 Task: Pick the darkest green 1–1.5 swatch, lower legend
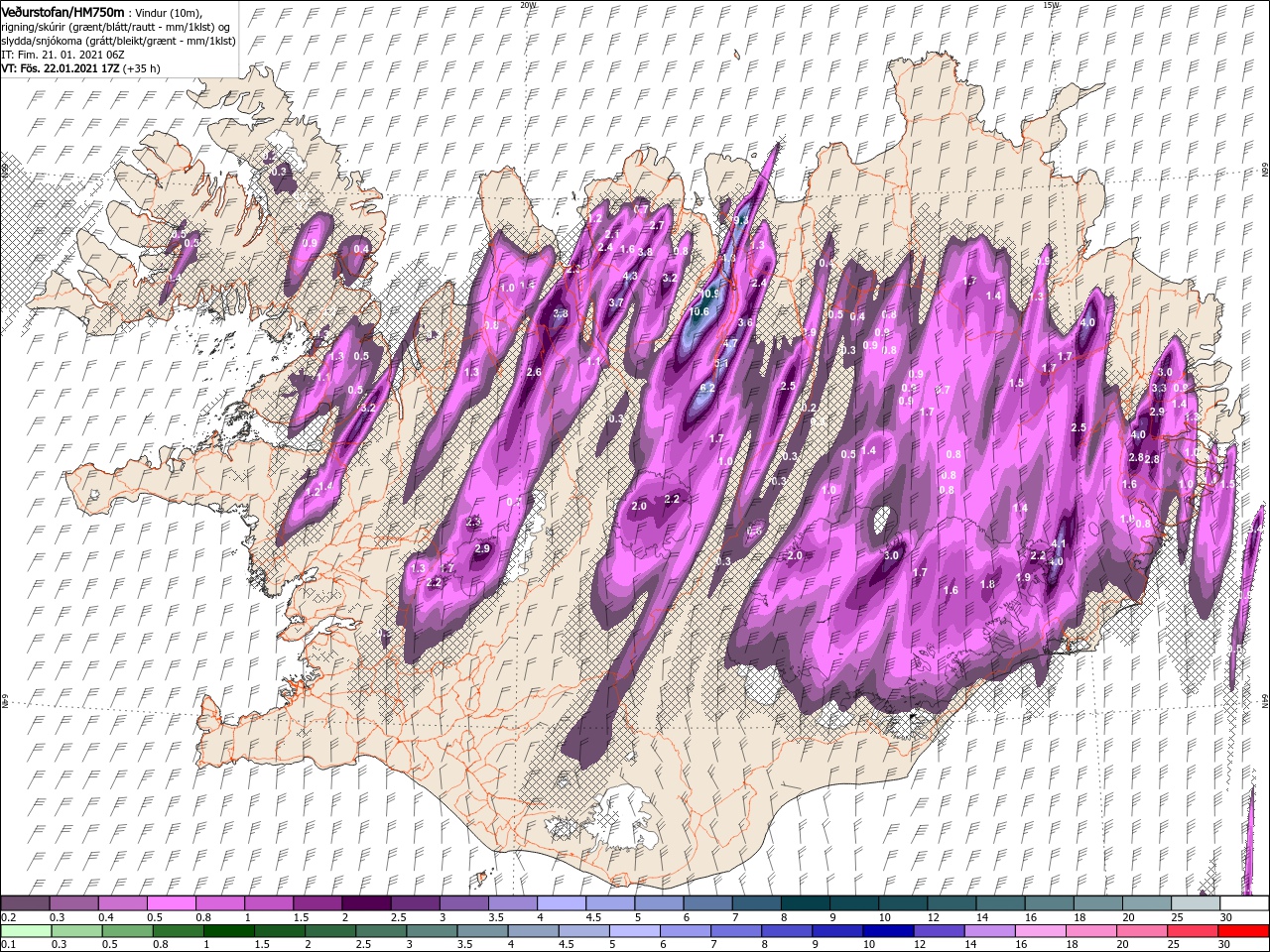point(228,931)
